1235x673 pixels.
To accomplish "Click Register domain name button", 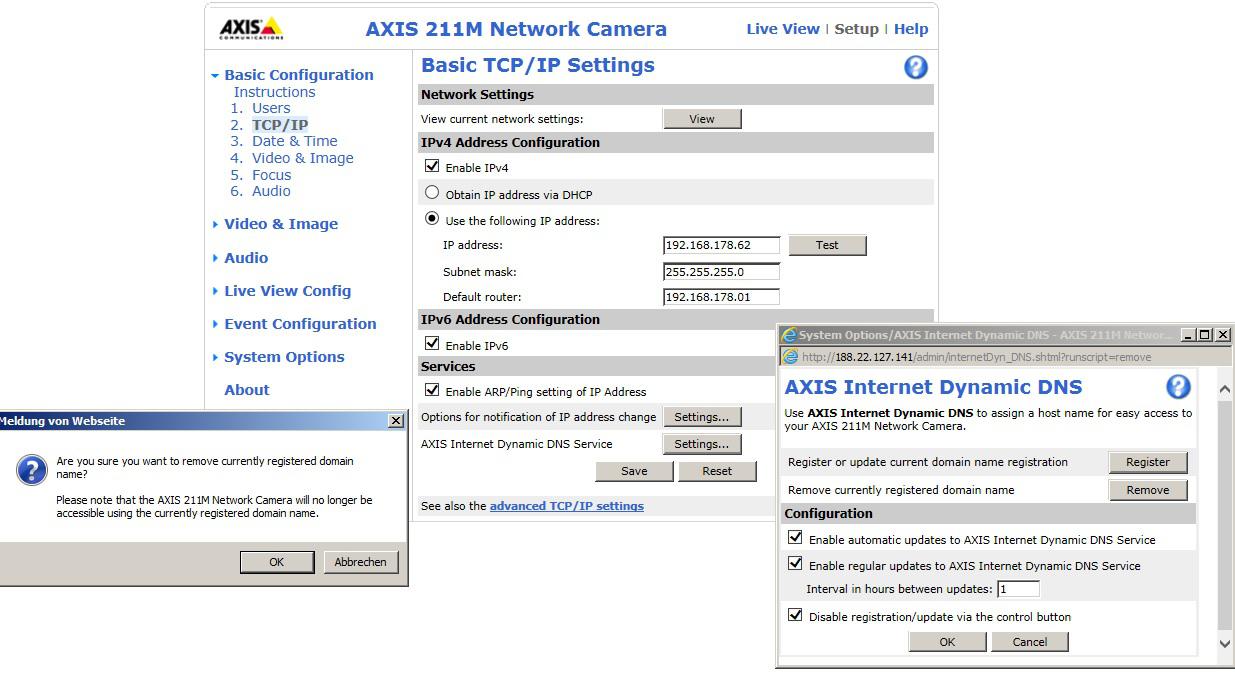I will tap(1148, 462).
